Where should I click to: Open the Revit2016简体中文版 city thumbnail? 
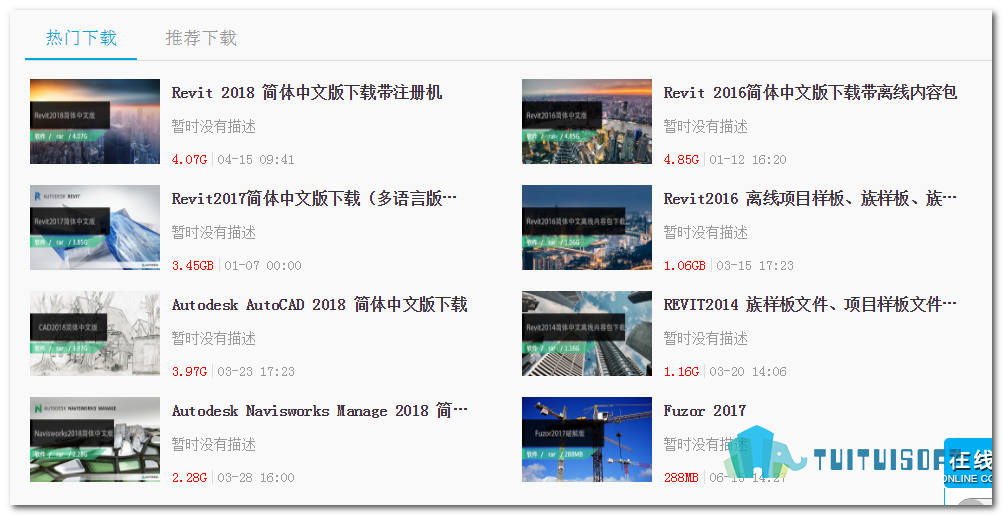[587, 121]
